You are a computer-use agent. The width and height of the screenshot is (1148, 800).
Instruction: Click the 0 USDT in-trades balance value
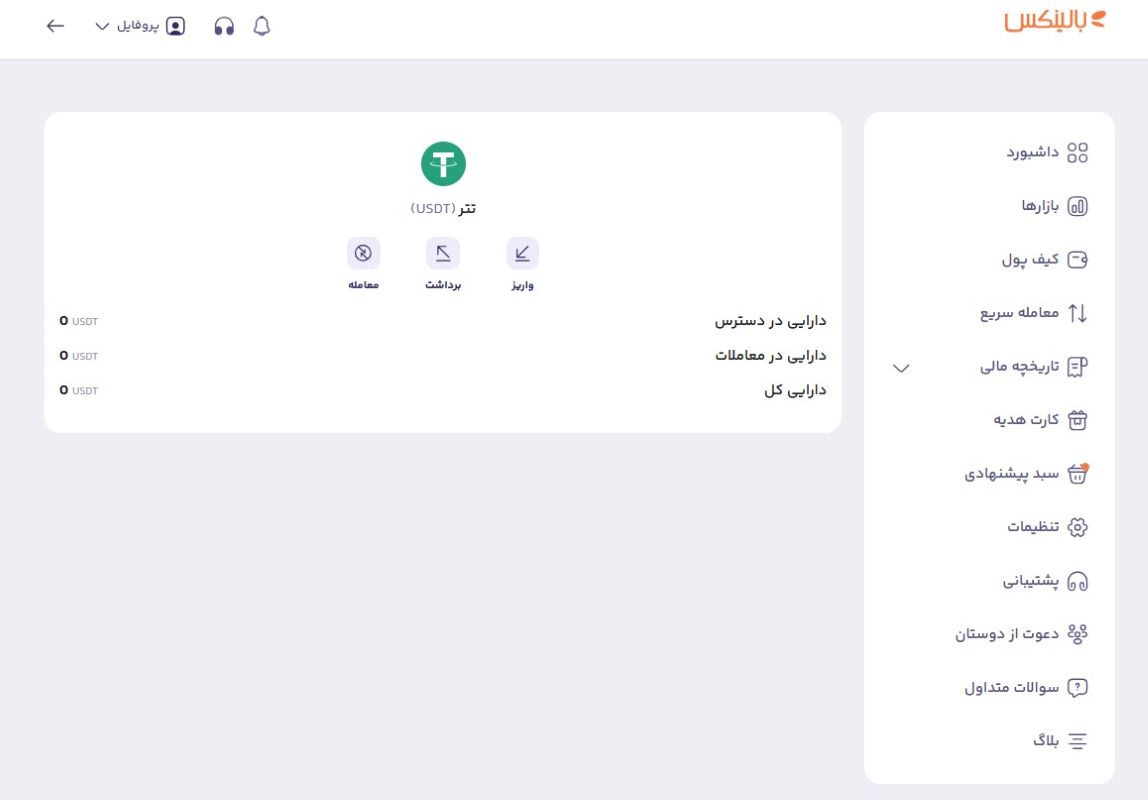tap(78, 356)
